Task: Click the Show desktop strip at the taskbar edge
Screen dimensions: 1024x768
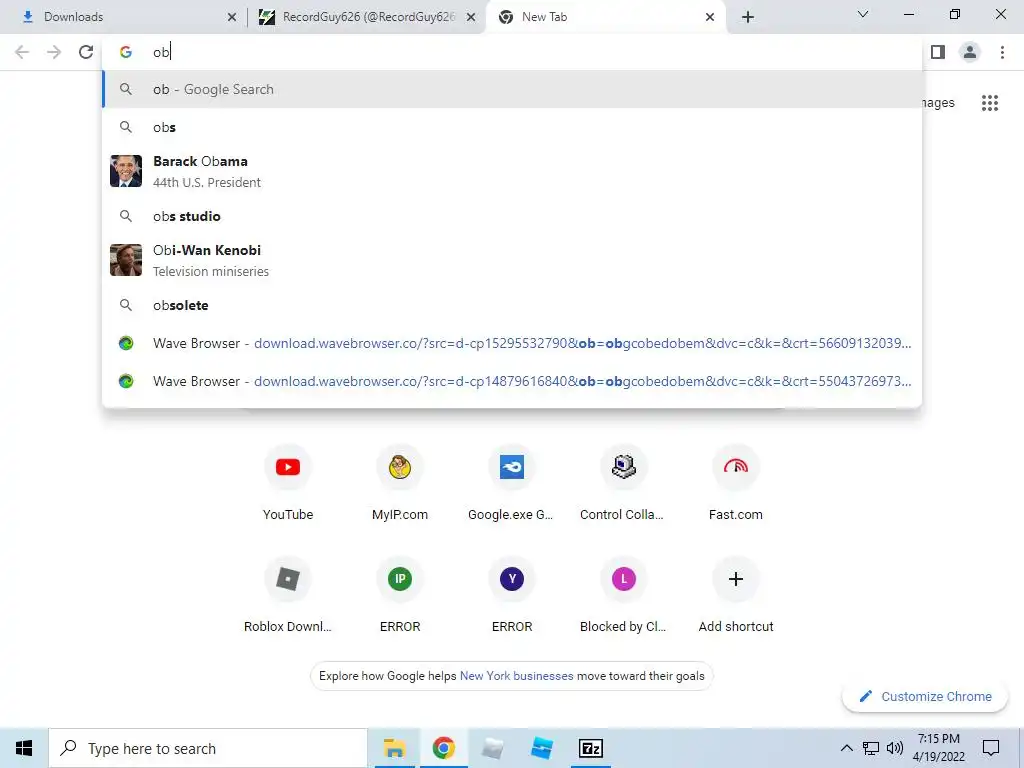Action: [1020, 748]
